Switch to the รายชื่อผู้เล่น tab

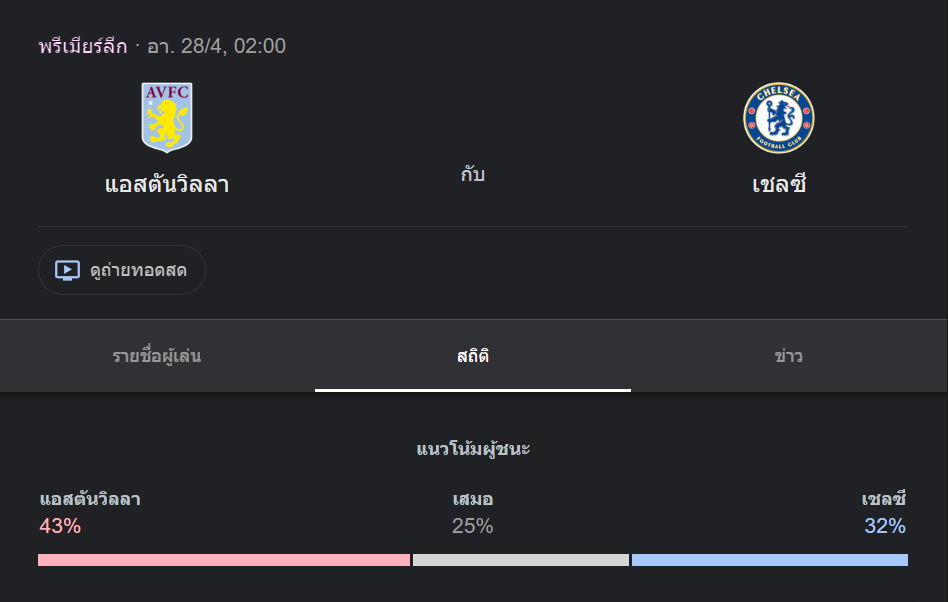coord(157,356)
